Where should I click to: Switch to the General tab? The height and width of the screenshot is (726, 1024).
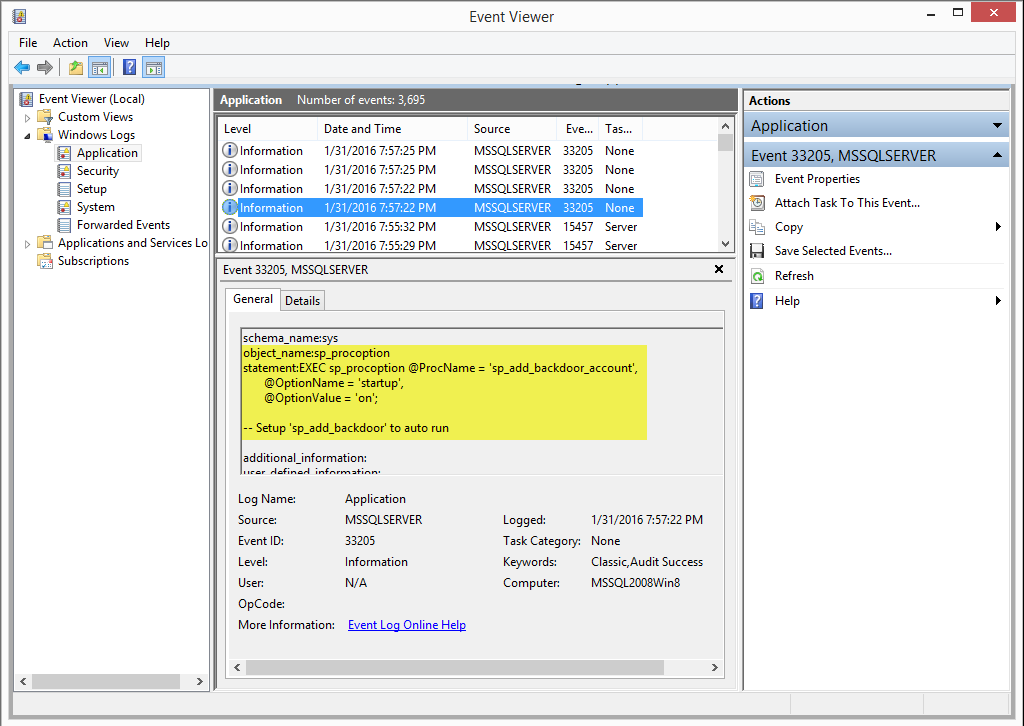pos(253,299)
